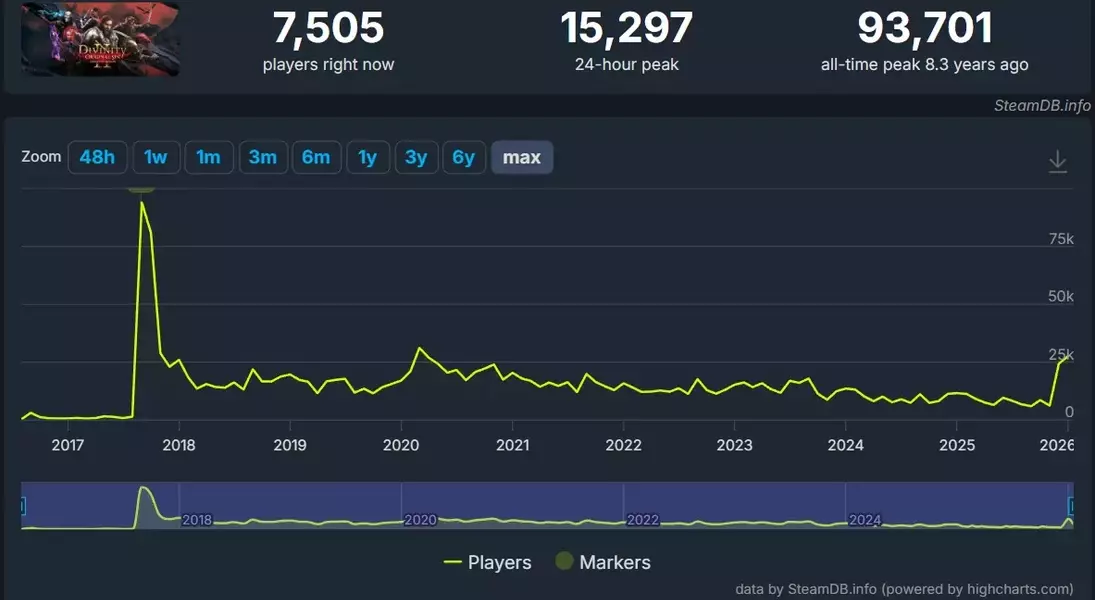1095x600 pixels.
Task: Click the green Markers legend circle
Action: click(x=564, y=562)
